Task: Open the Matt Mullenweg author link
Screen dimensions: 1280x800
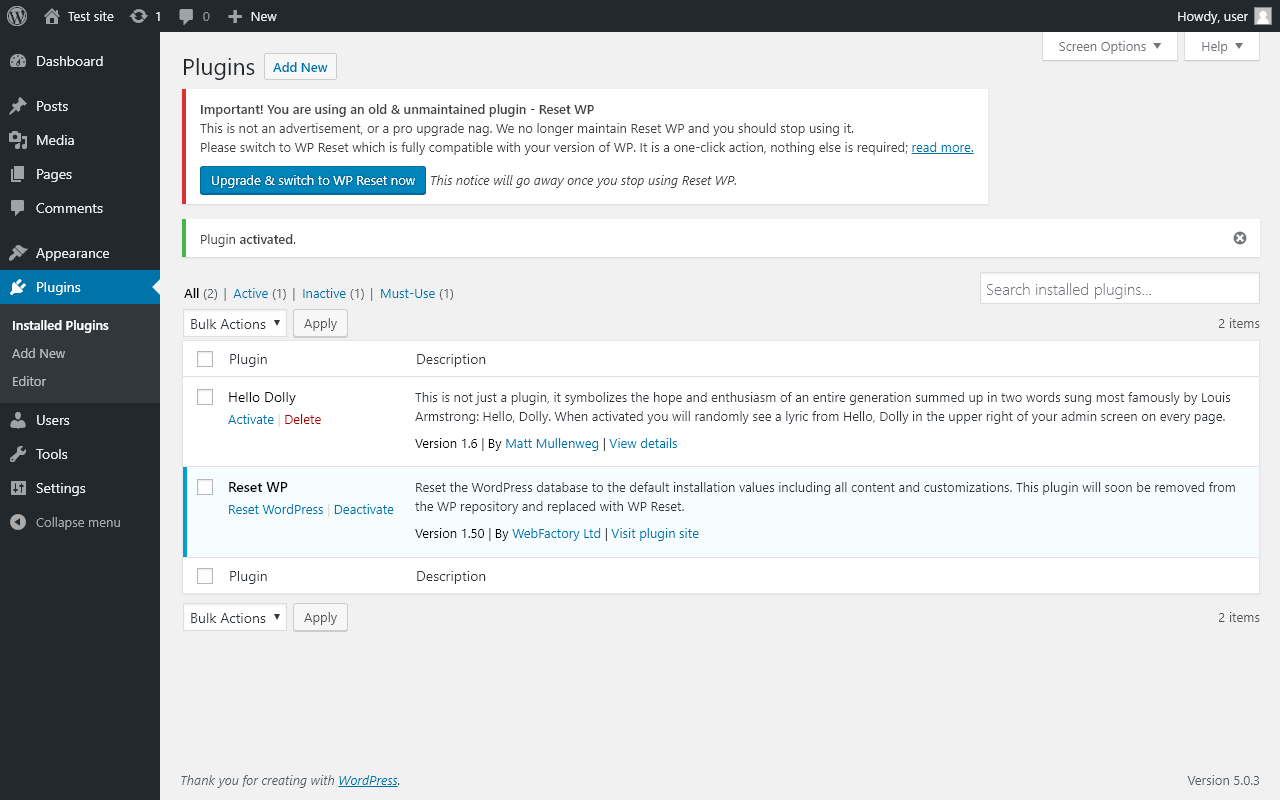Action: (552, 443)
